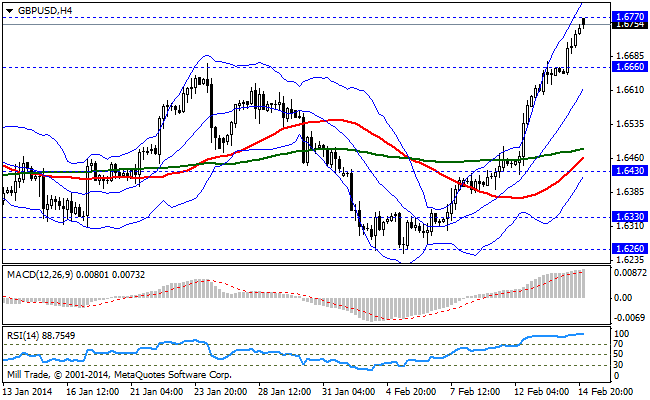Click the 1.6770 price level label
The height and width of the screenshot is (400, 650).
pyautogui.click(x=630, y=17)
